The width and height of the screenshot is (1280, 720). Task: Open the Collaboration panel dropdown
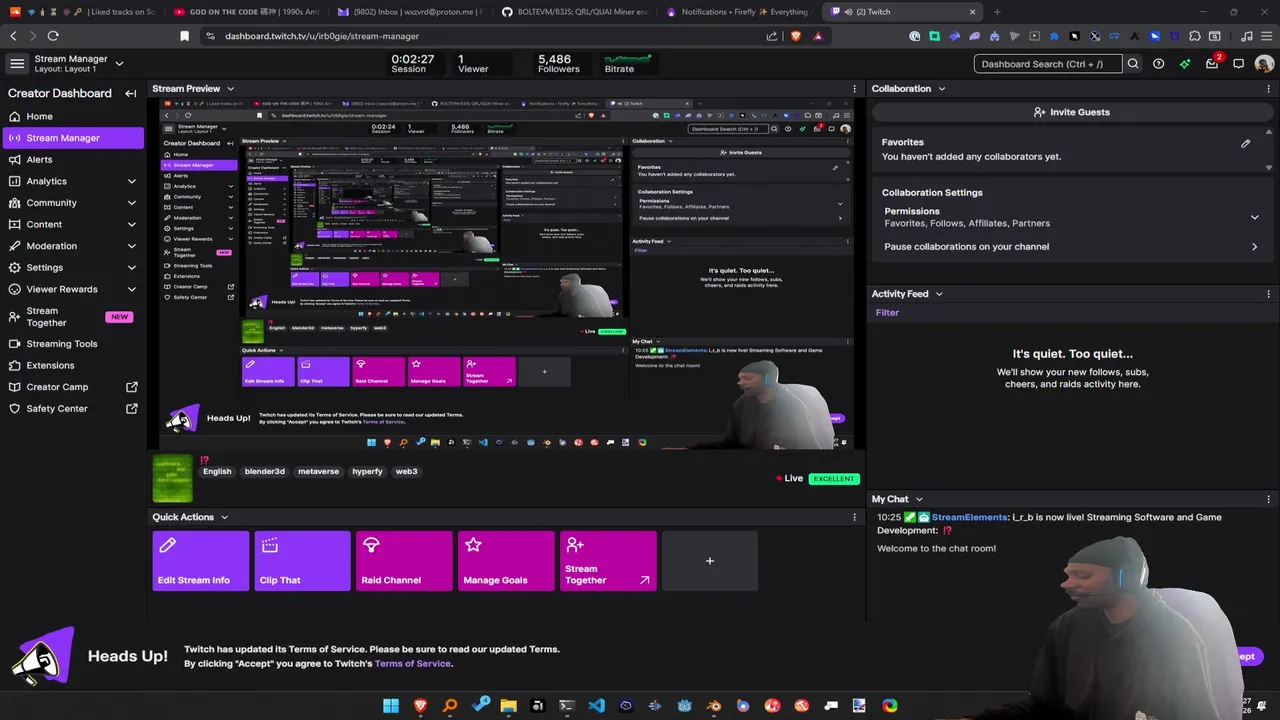(941, 89)
